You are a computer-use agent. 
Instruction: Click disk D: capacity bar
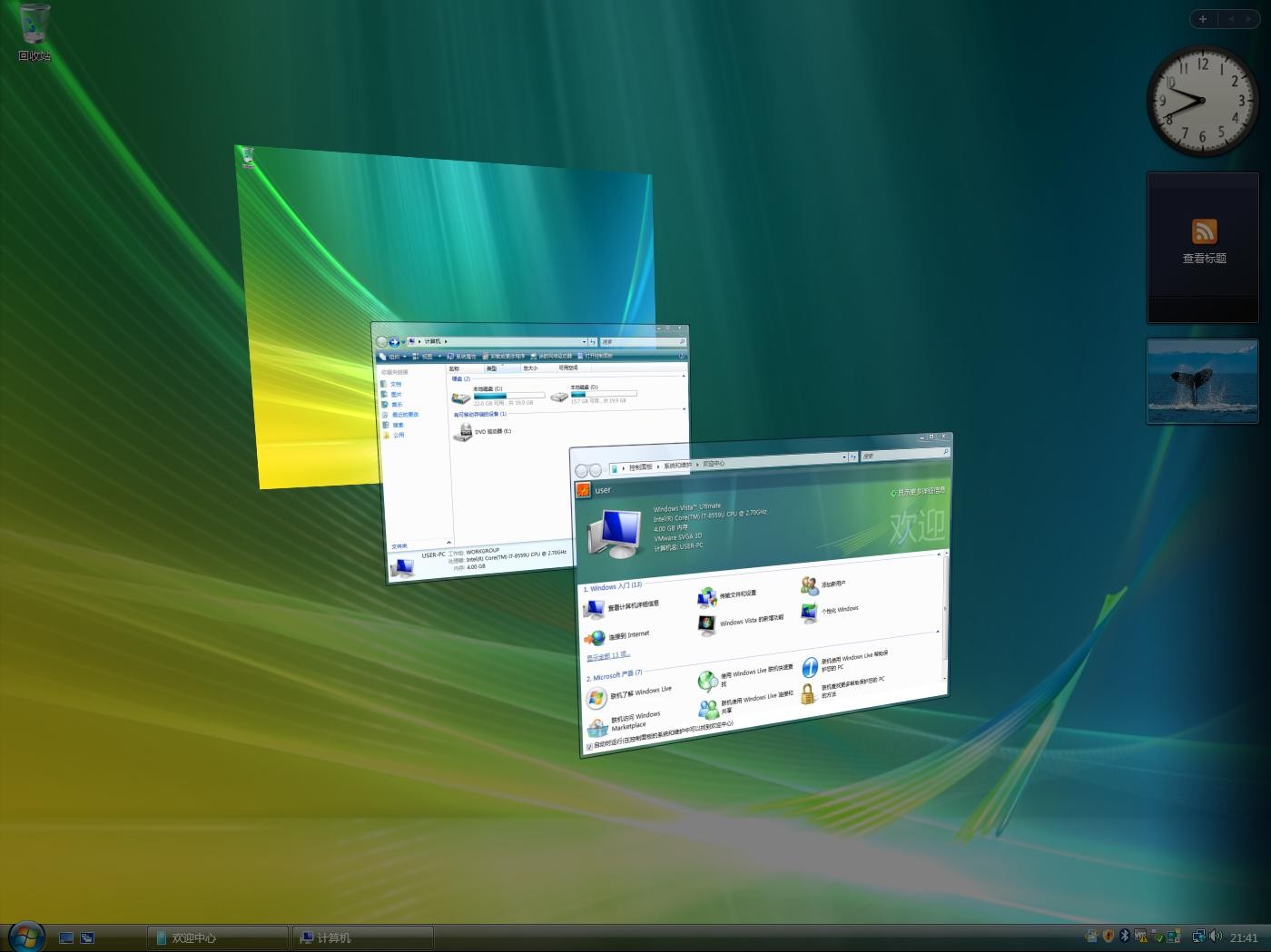[604, 394]
